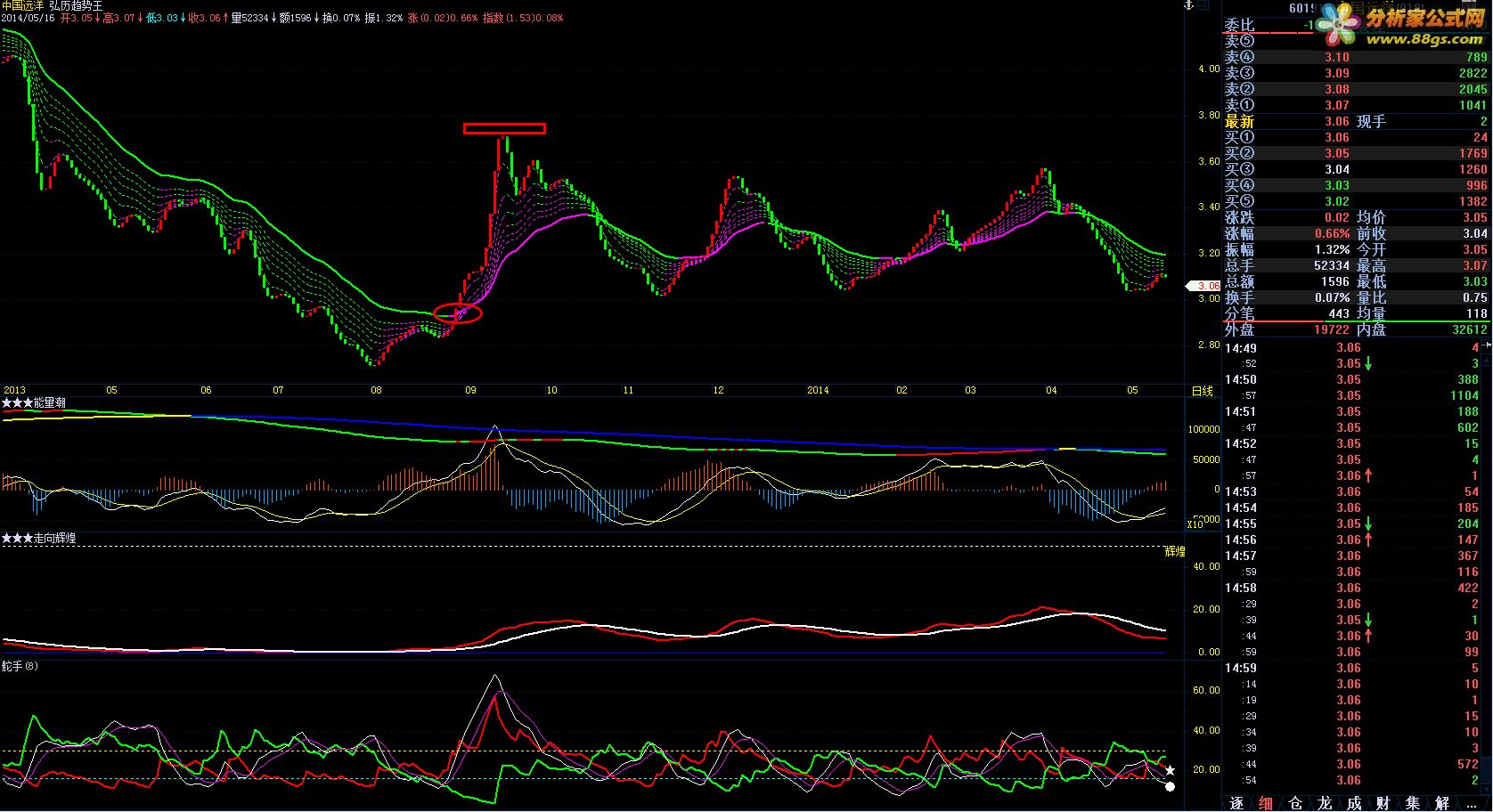Image resolution: width=1493 pixels, height=812 pixels.
Task: Click the 日线 period label
Action: 1202,391
